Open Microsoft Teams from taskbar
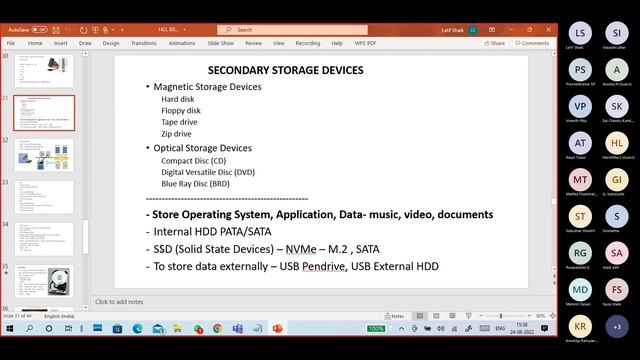 click(238, 328)
